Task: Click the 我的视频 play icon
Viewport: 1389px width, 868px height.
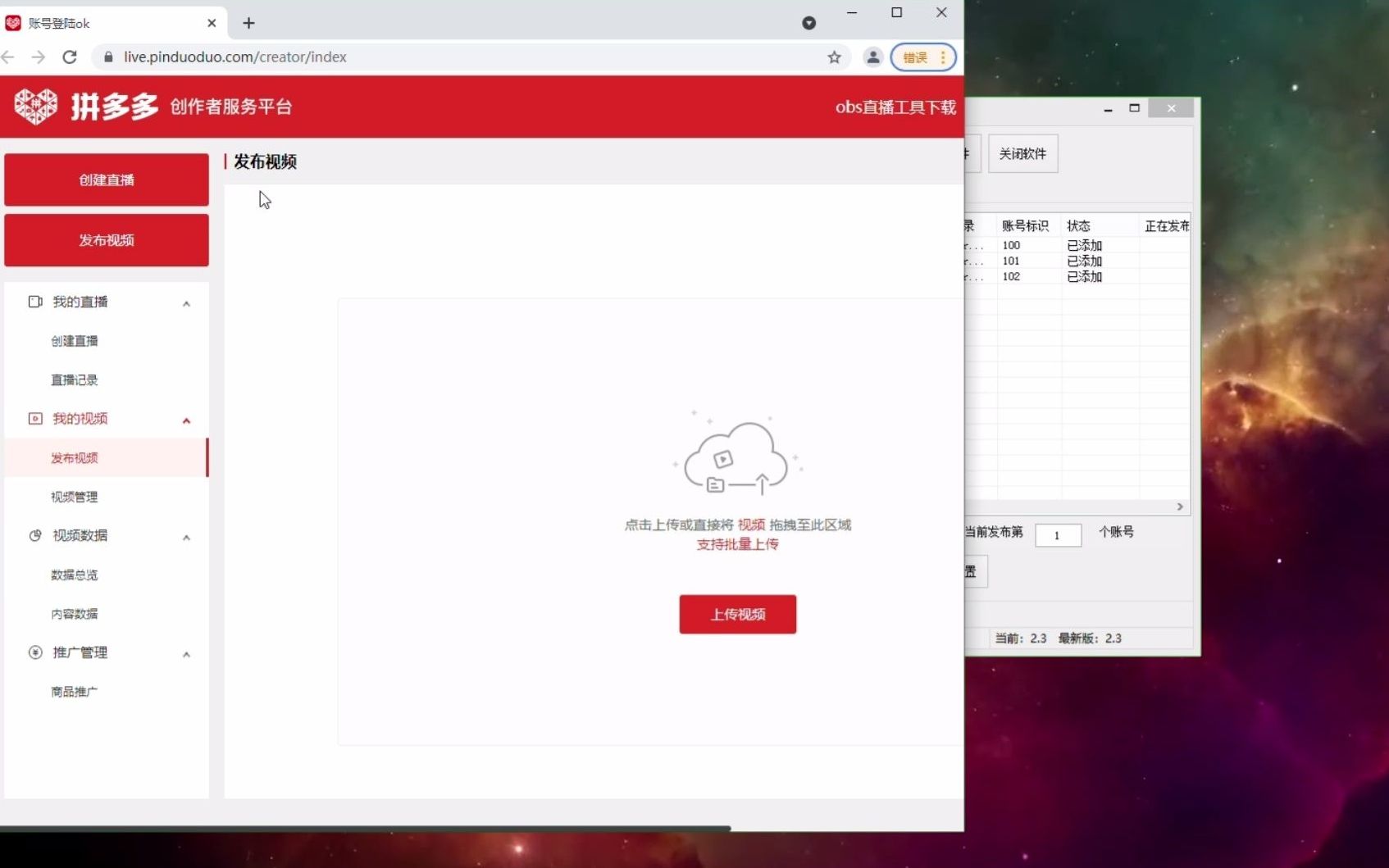Action: [35, 418]
